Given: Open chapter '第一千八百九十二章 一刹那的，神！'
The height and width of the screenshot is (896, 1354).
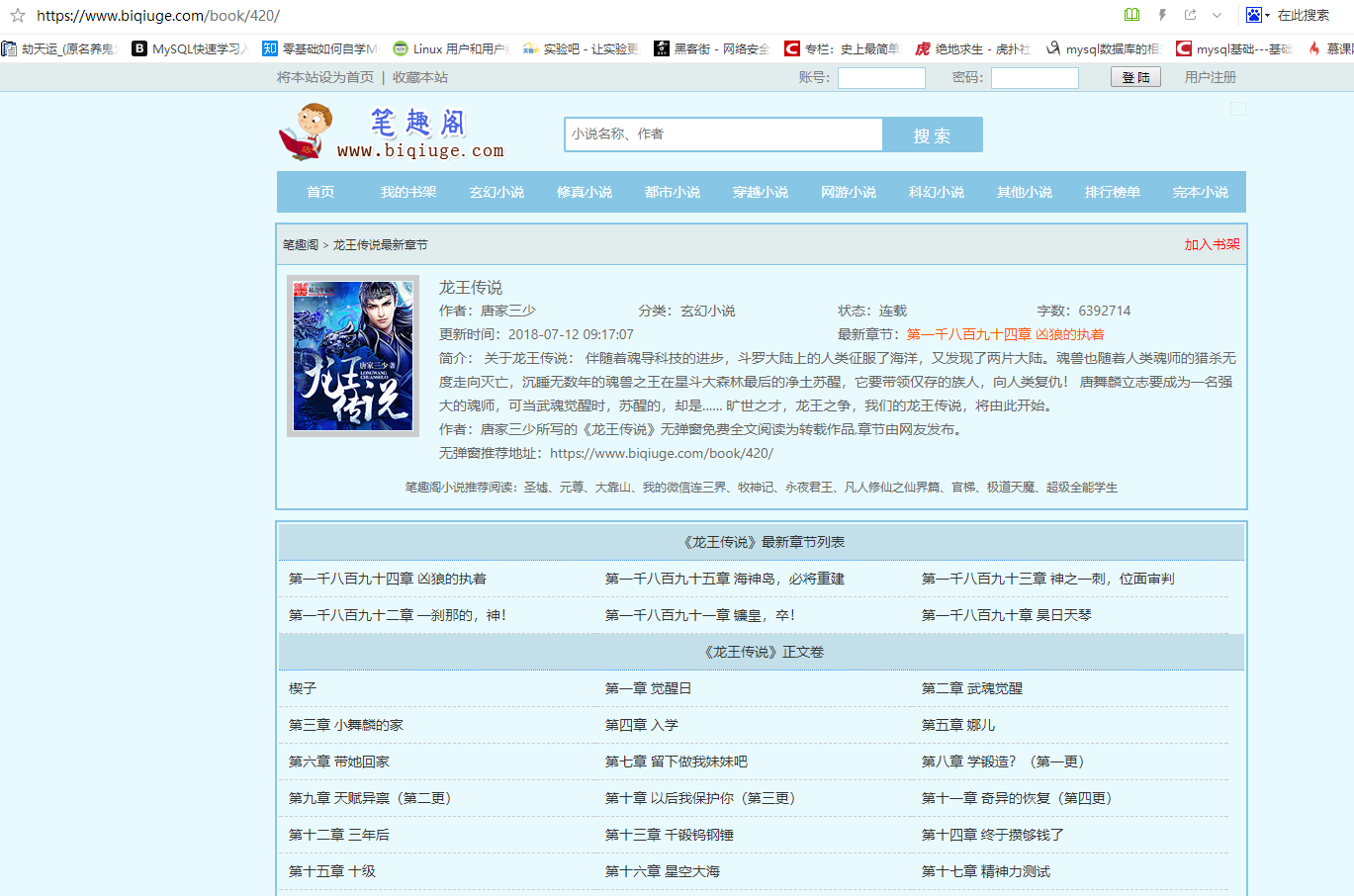Looking at the screenshot, I should pos(398,615).
